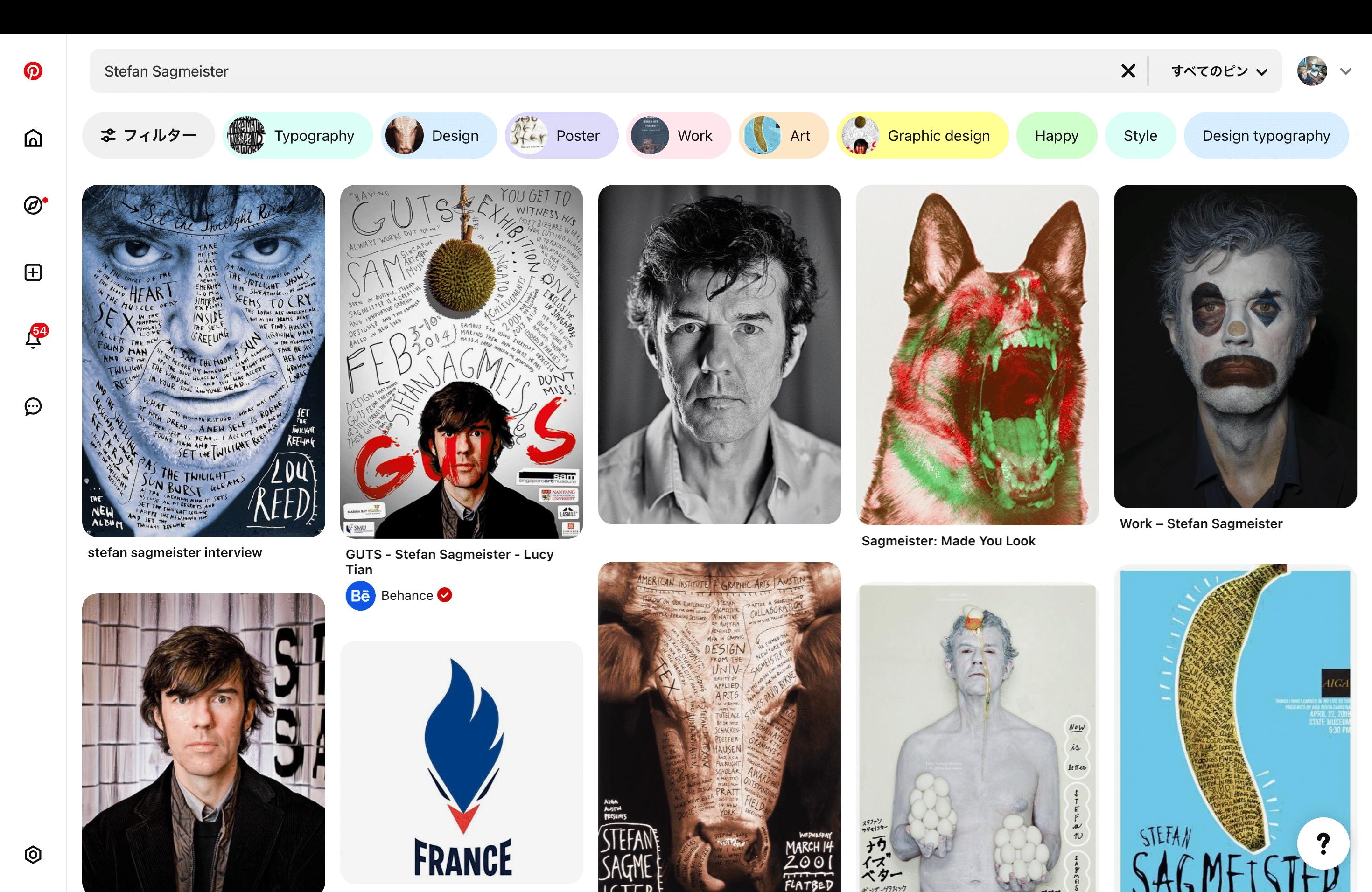Select the Design typography filter chip
The image size is (1372, 892).
[x=1266, y=135]
